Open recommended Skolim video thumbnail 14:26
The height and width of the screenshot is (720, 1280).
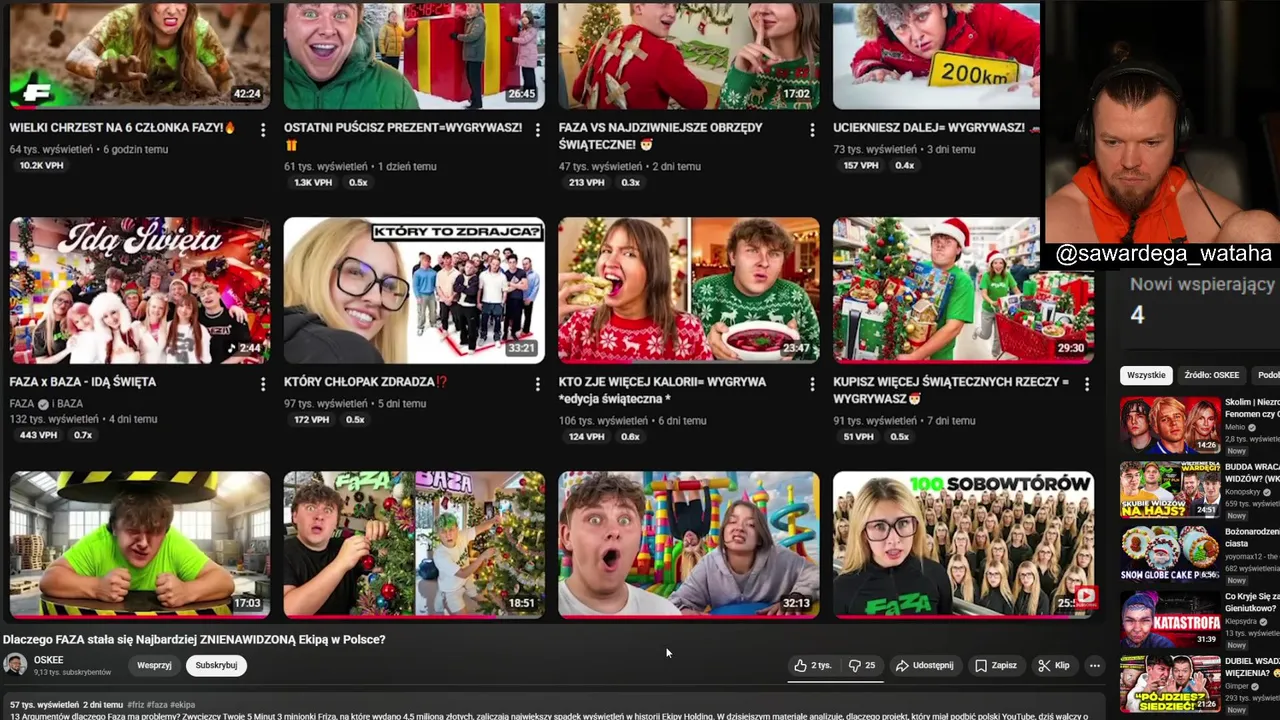[x=1170, y=425]
